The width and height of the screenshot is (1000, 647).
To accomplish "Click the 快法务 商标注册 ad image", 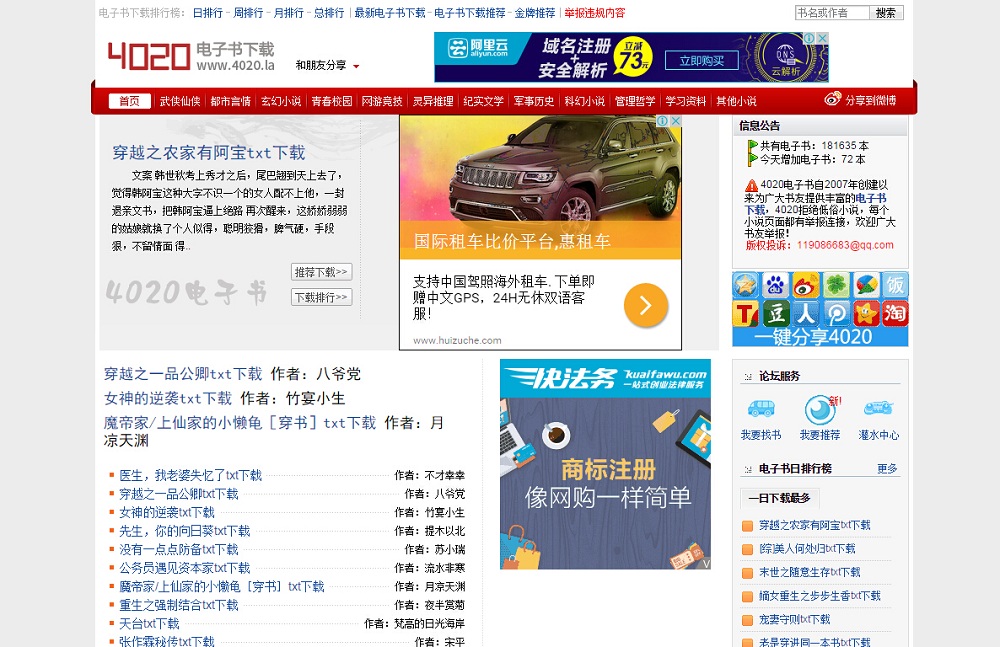I will 605,464.
